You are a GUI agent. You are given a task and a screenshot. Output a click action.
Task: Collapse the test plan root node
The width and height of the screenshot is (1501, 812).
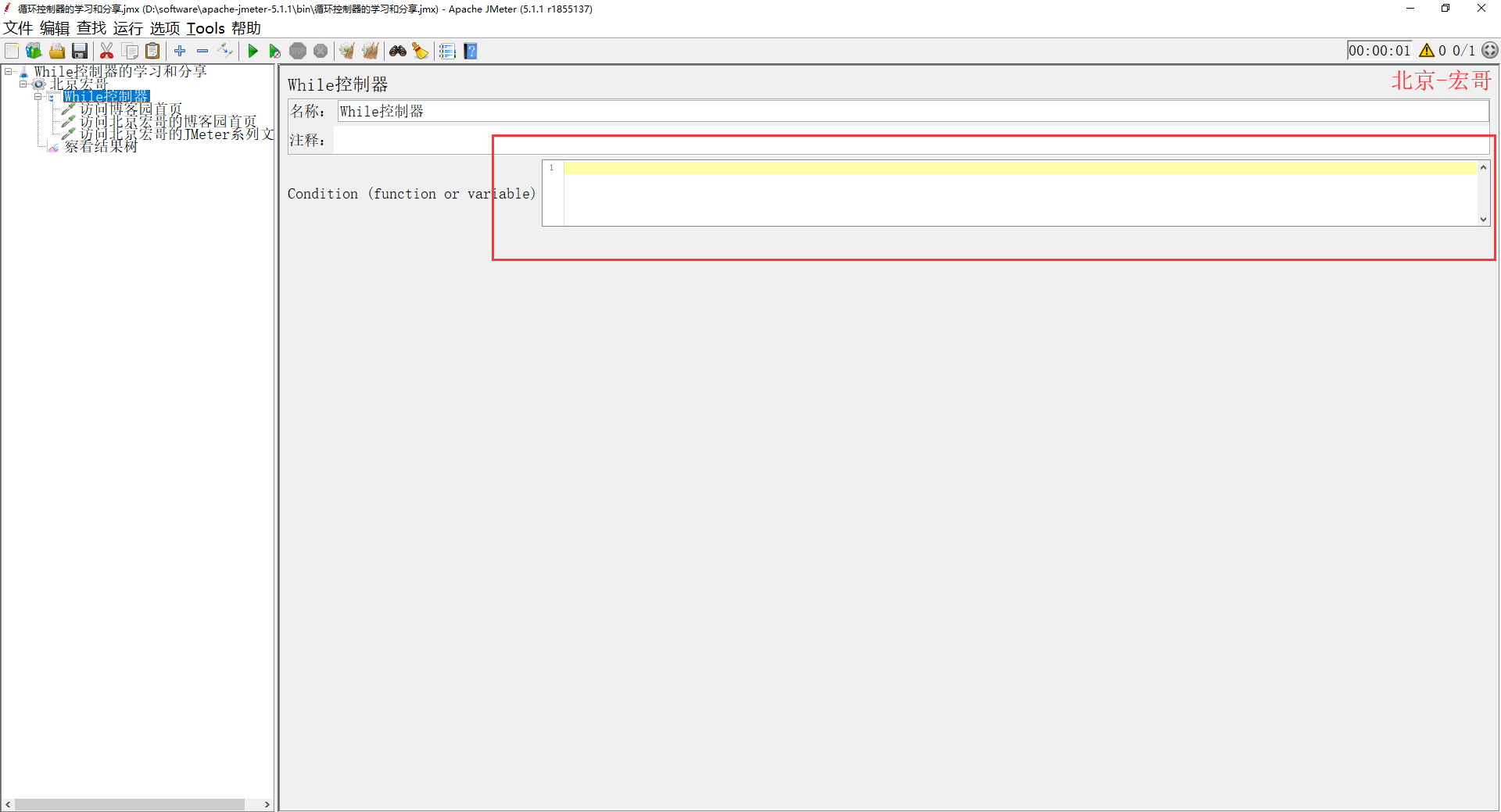tap(8, 71)
